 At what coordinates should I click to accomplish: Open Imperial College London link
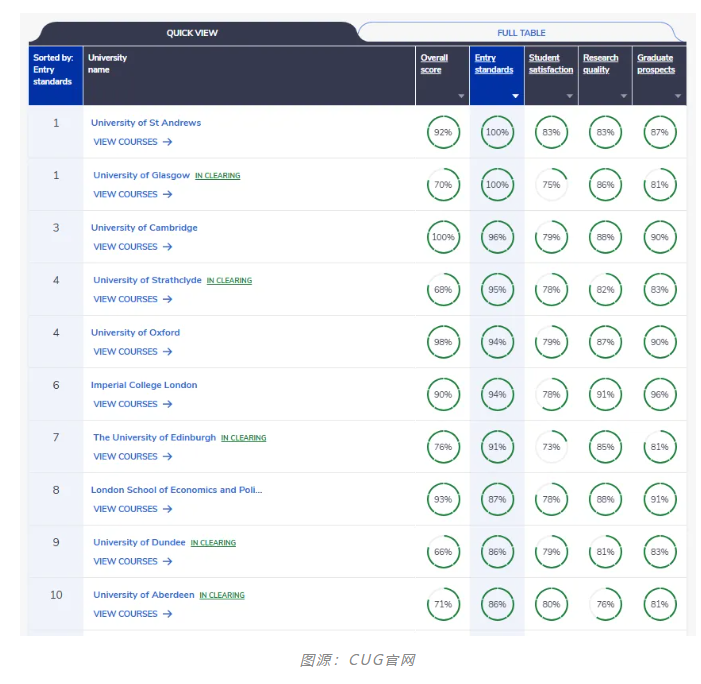(144, 385)
